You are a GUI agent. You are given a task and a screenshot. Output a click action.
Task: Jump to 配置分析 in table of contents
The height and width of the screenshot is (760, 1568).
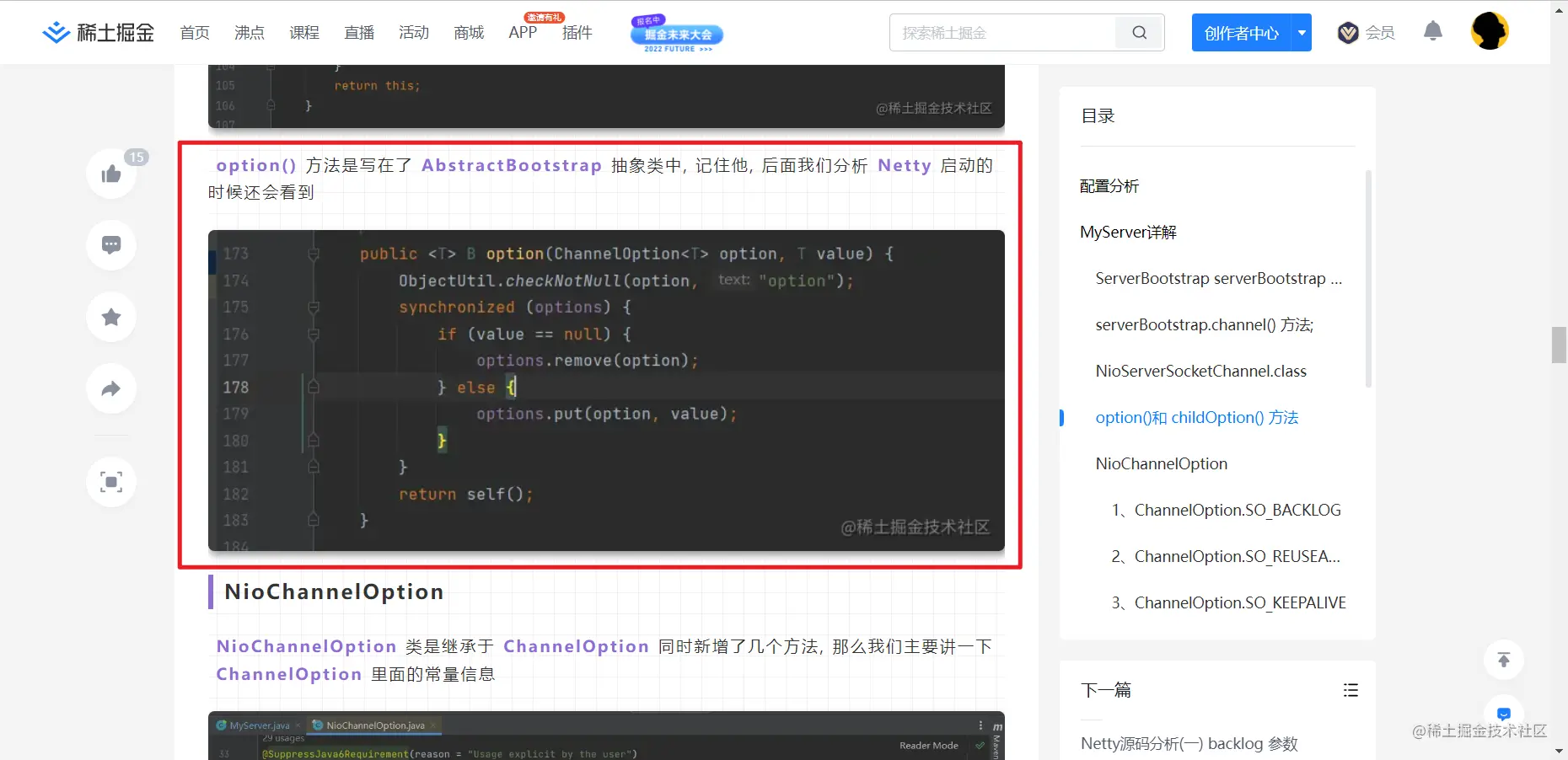(x=1109, y=186)
